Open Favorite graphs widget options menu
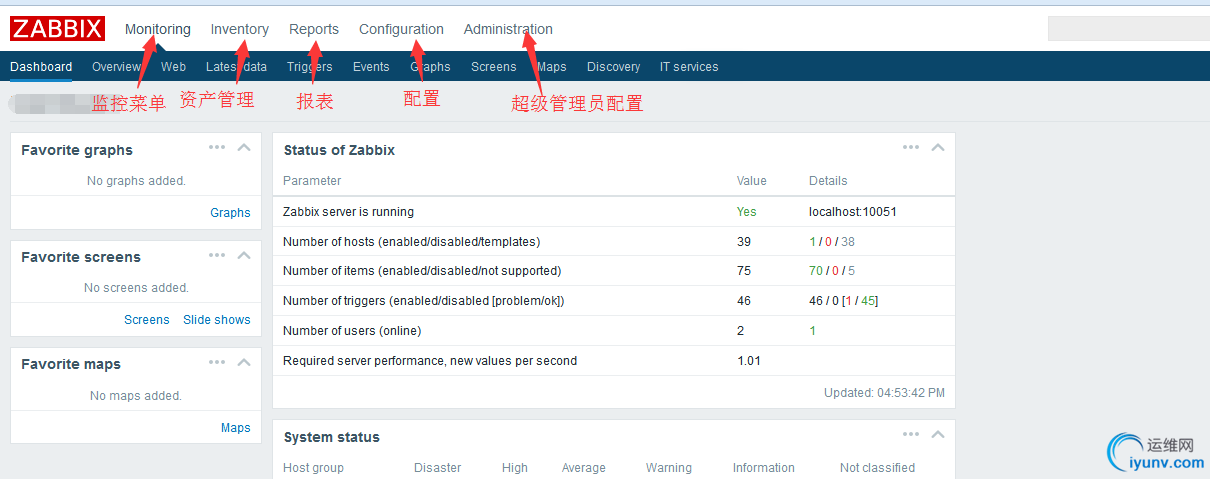 (217, 147)
